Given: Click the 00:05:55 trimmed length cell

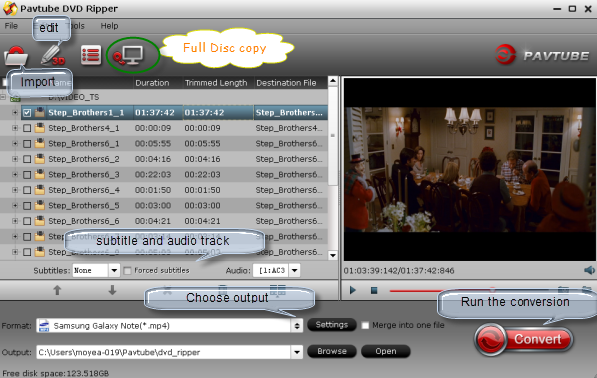Looking at the screenshot, I should [203, 144].
